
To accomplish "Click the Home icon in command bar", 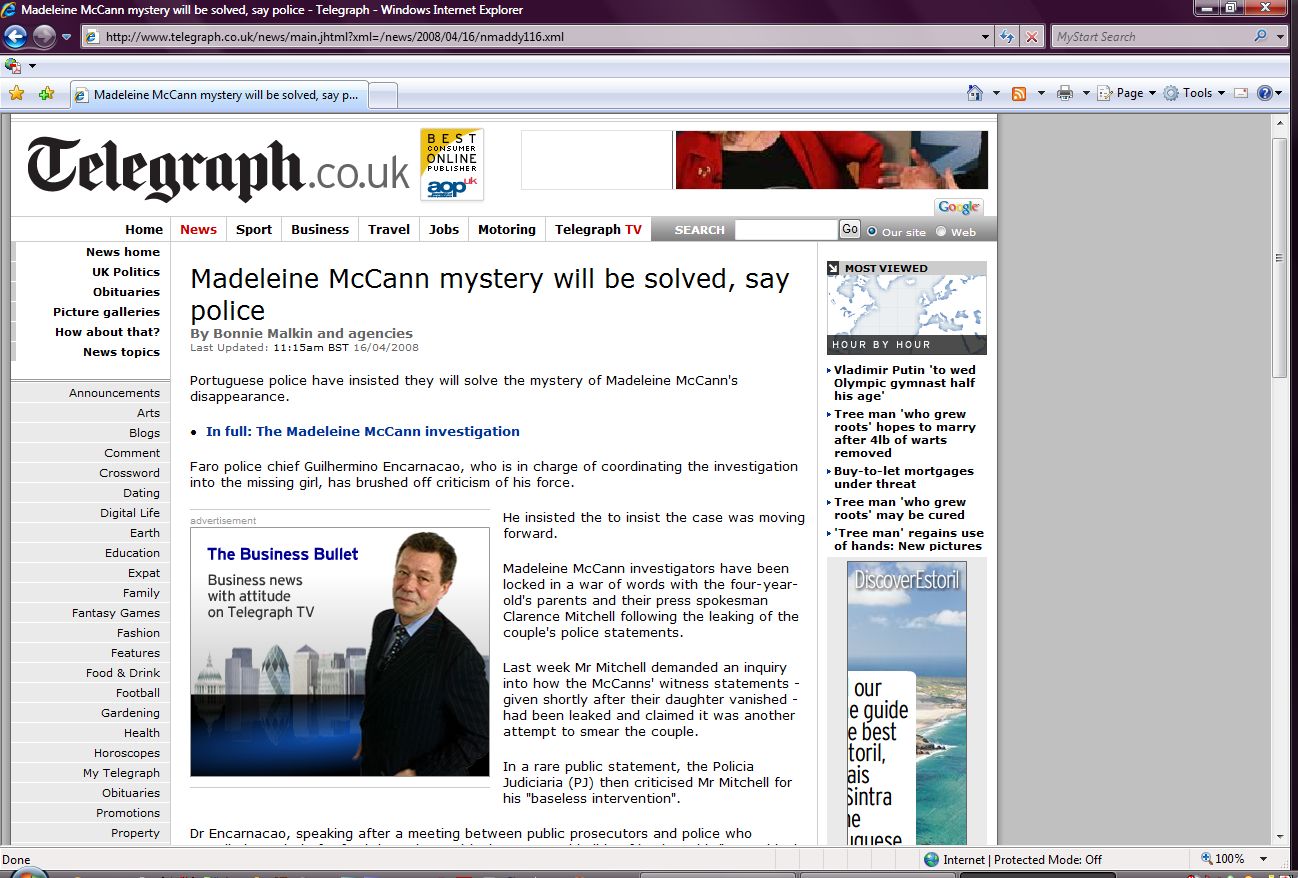I will click(975, 93).
